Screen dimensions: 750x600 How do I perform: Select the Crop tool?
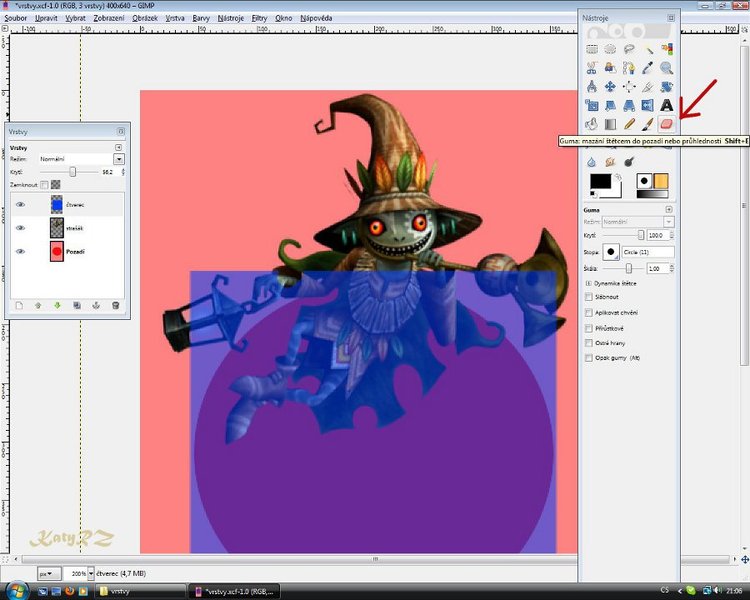(x=648, y=87)
